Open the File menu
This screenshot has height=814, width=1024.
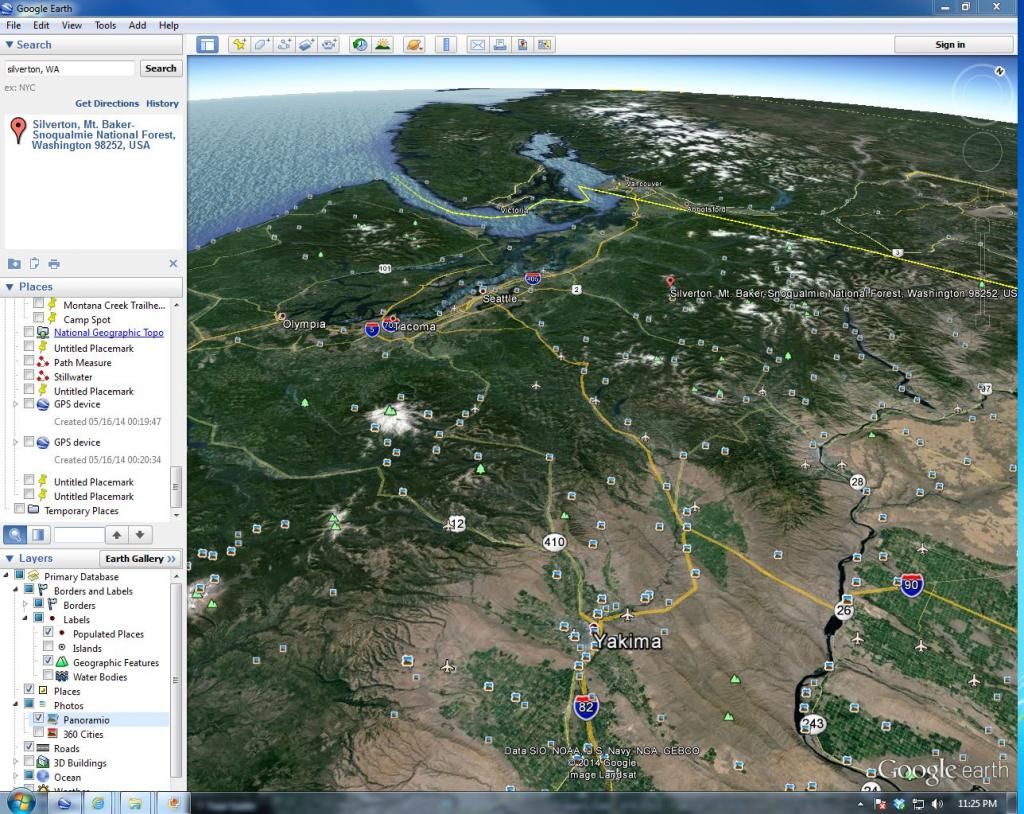(14, 25)
